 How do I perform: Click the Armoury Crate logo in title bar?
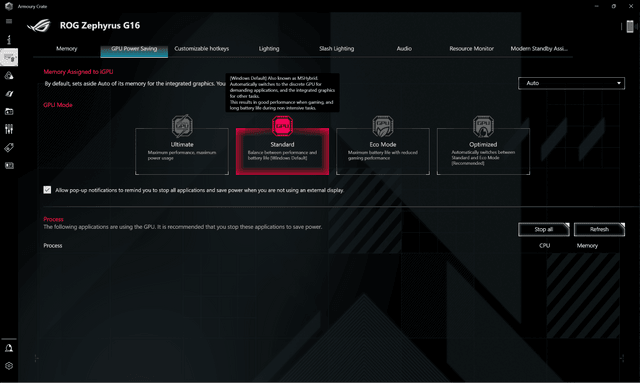9,6
